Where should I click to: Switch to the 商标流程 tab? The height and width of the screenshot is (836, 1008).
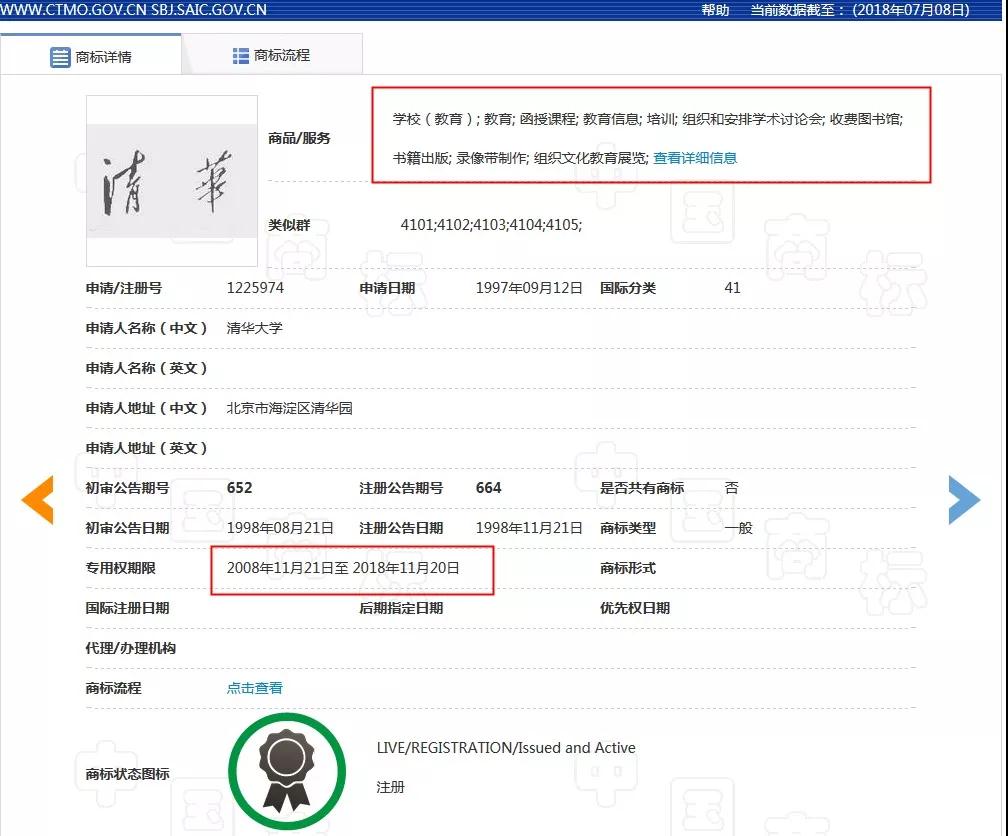tap(272, 55)
